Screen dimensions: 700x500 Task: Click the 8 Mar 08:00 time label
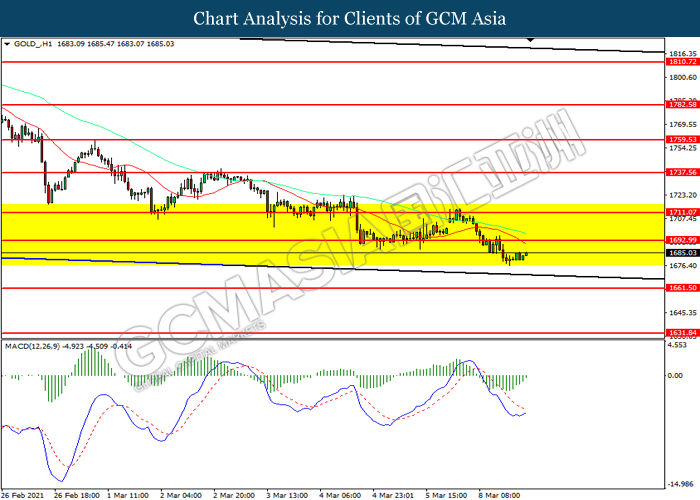click(x=499, y=495)
